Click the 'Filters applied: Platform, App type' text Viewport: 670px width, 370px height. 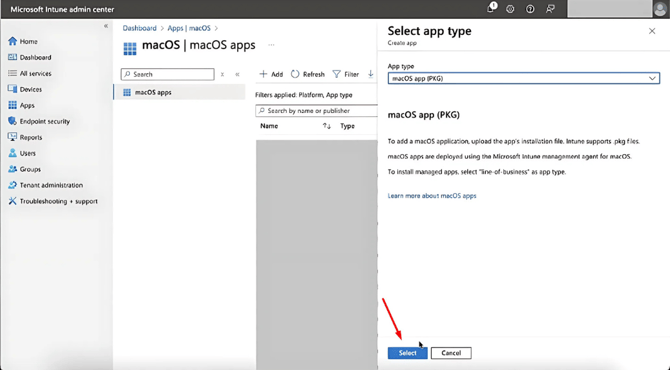tap(304, 95)
